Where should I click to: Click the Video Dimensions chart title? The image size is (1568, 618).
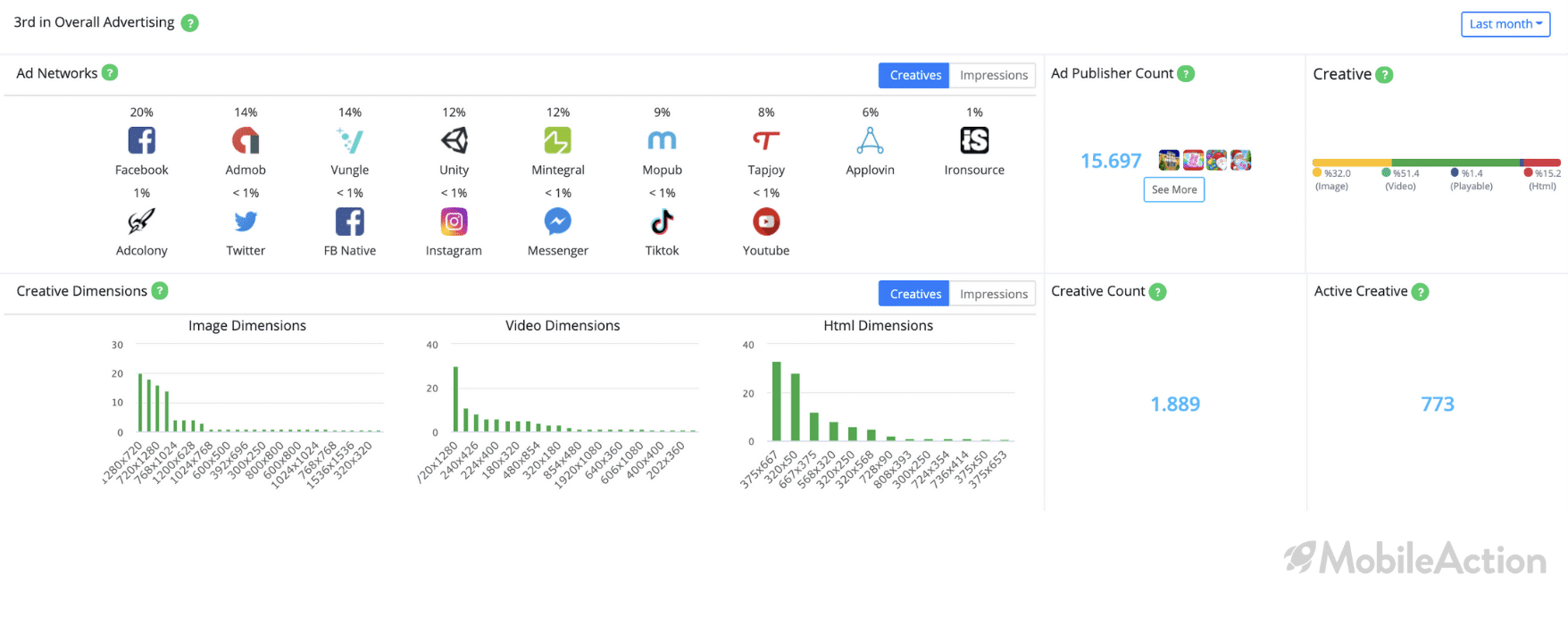pos(563,326)
